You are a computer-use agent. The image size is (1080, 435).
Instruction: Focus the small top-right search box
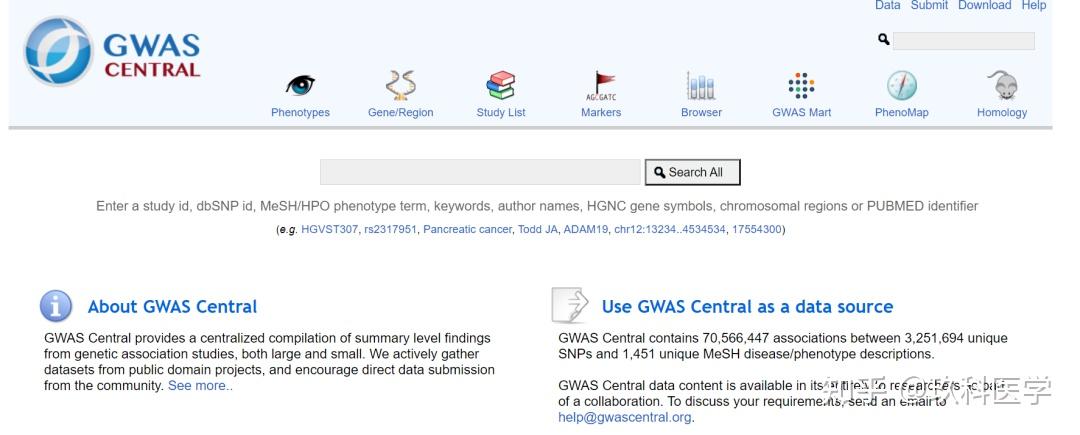coord(964,41)
